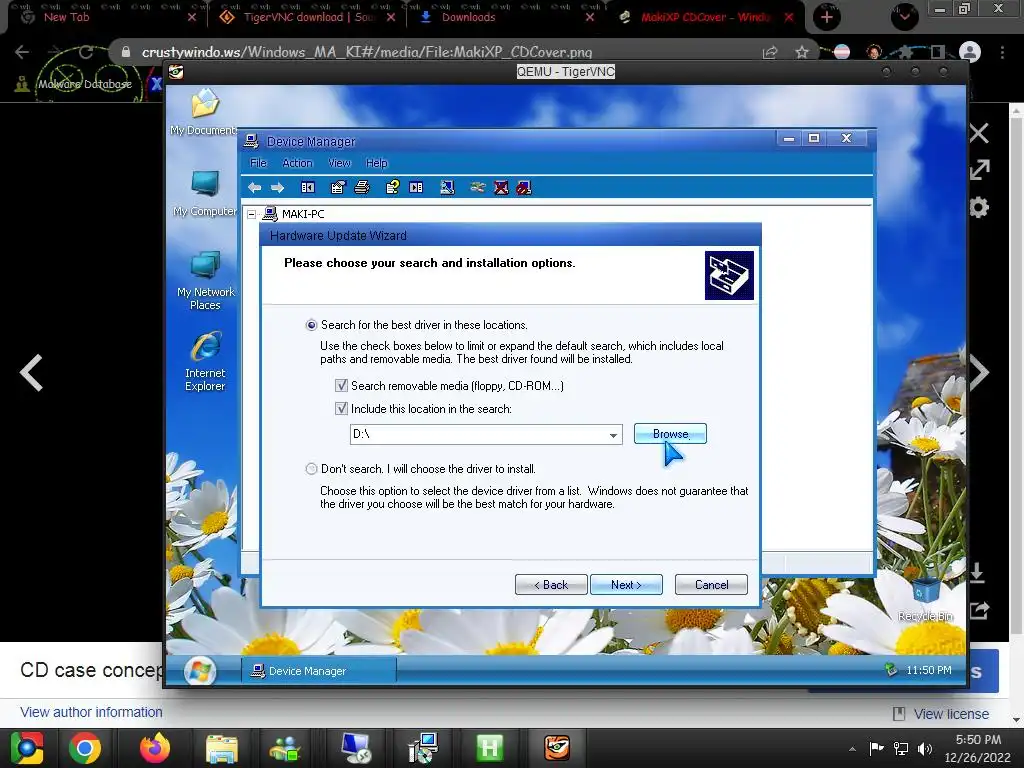Select 'Don't search. I will choose' radio button
1024x768 pixels.
[x=312, y=469]
